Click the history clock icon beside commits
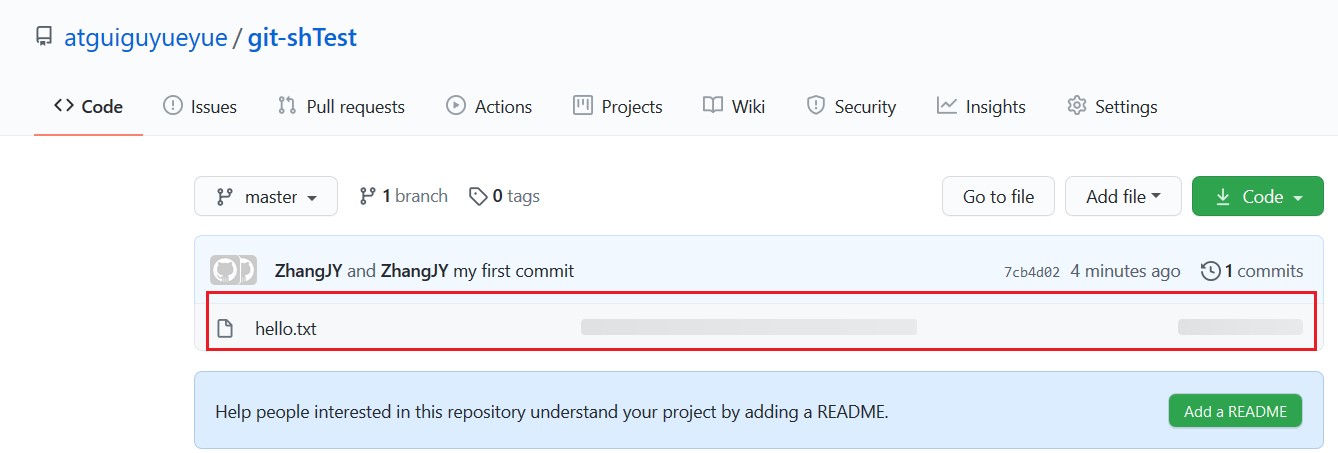The height and width of the screenshot is (453, 1338). click(1210, 271)
